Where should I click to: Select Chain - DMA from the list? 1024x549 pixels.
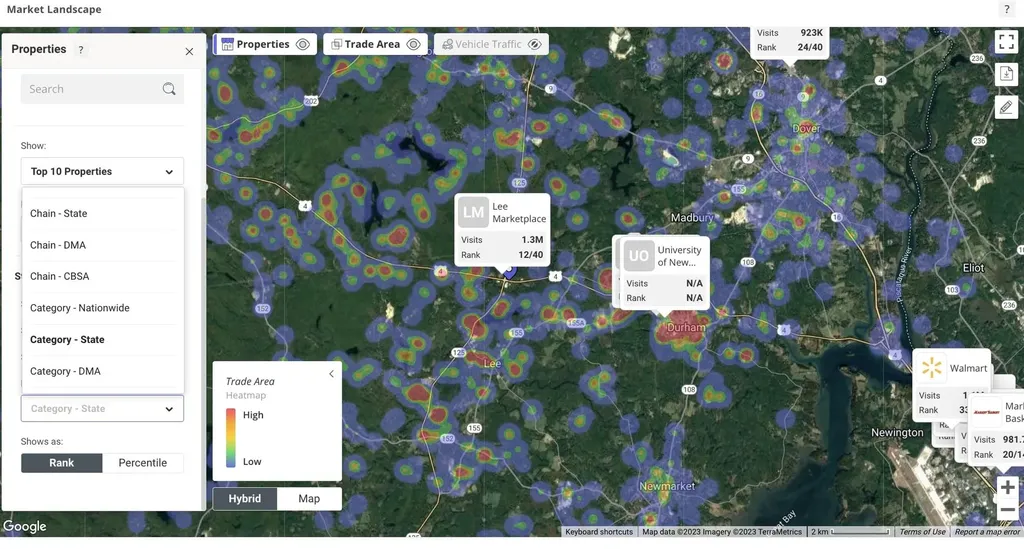pyautogui.click(x=58, y=245)
